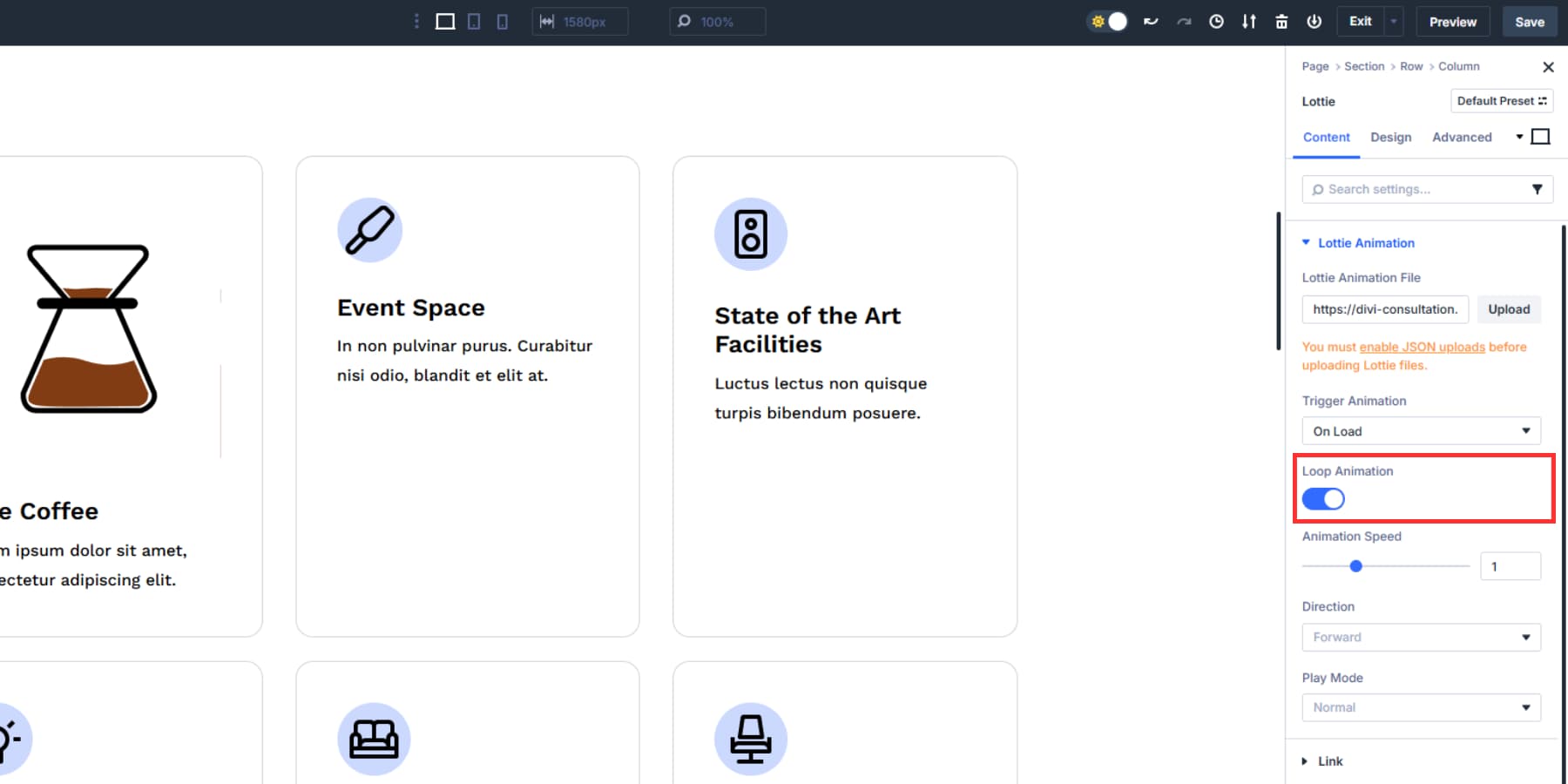Switch to the Advanced tab
The width and height of the screenshot is (1568, 784).
pos(1462,137)
